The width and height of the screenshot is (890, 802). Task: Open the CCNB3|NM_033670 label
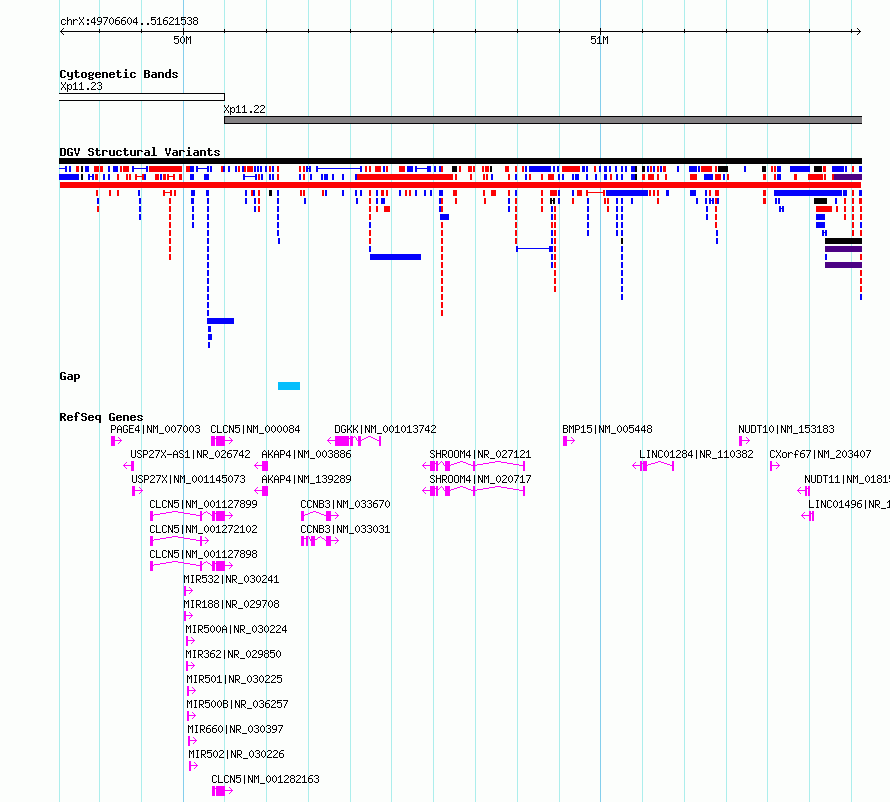pyautogui.click(x=345, y=504)
